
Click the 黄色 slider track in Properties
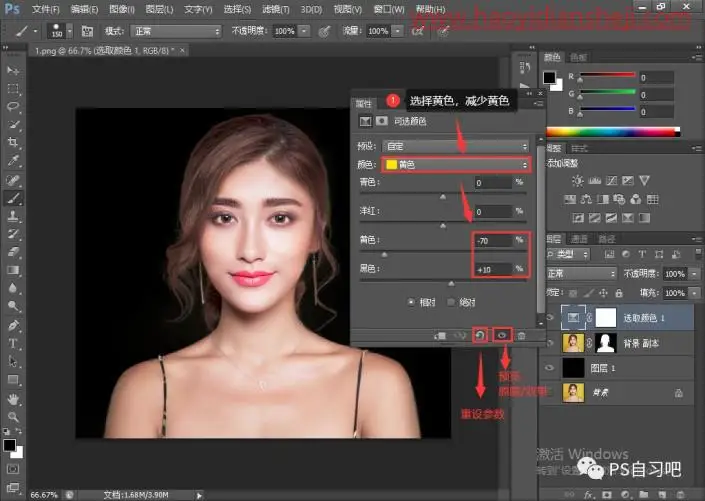(x=443, y=252)
